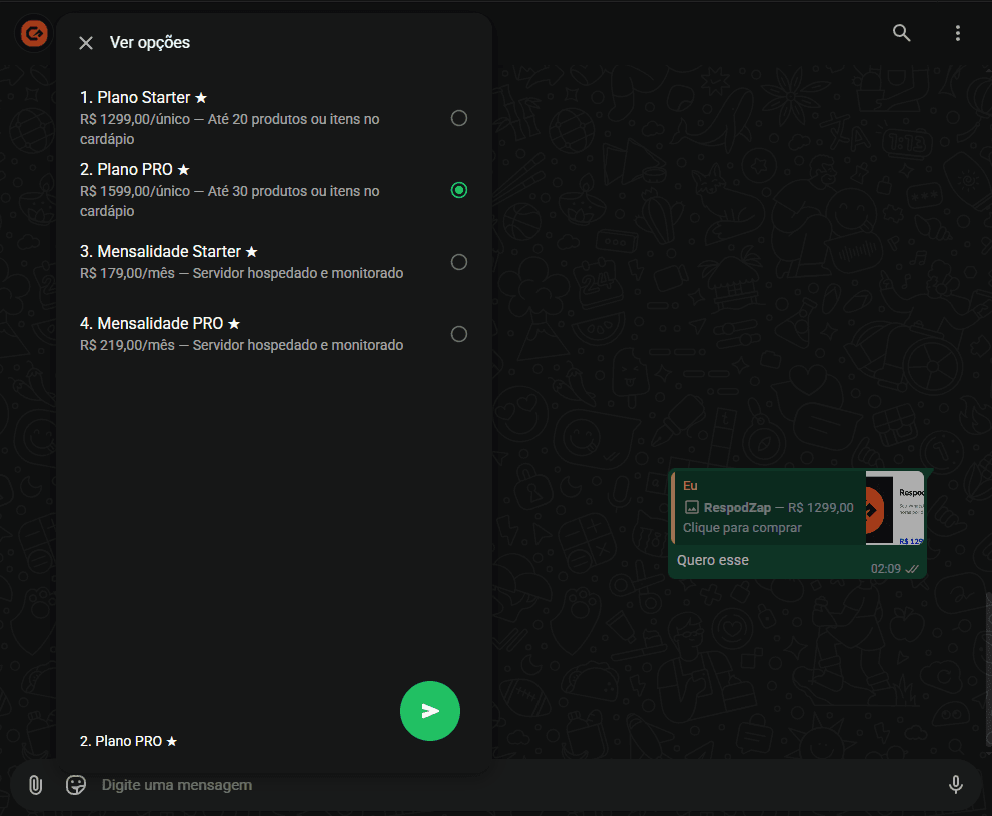Click the 02:09 message timestamp
The image size is (992, 816).
pos(886,569)
